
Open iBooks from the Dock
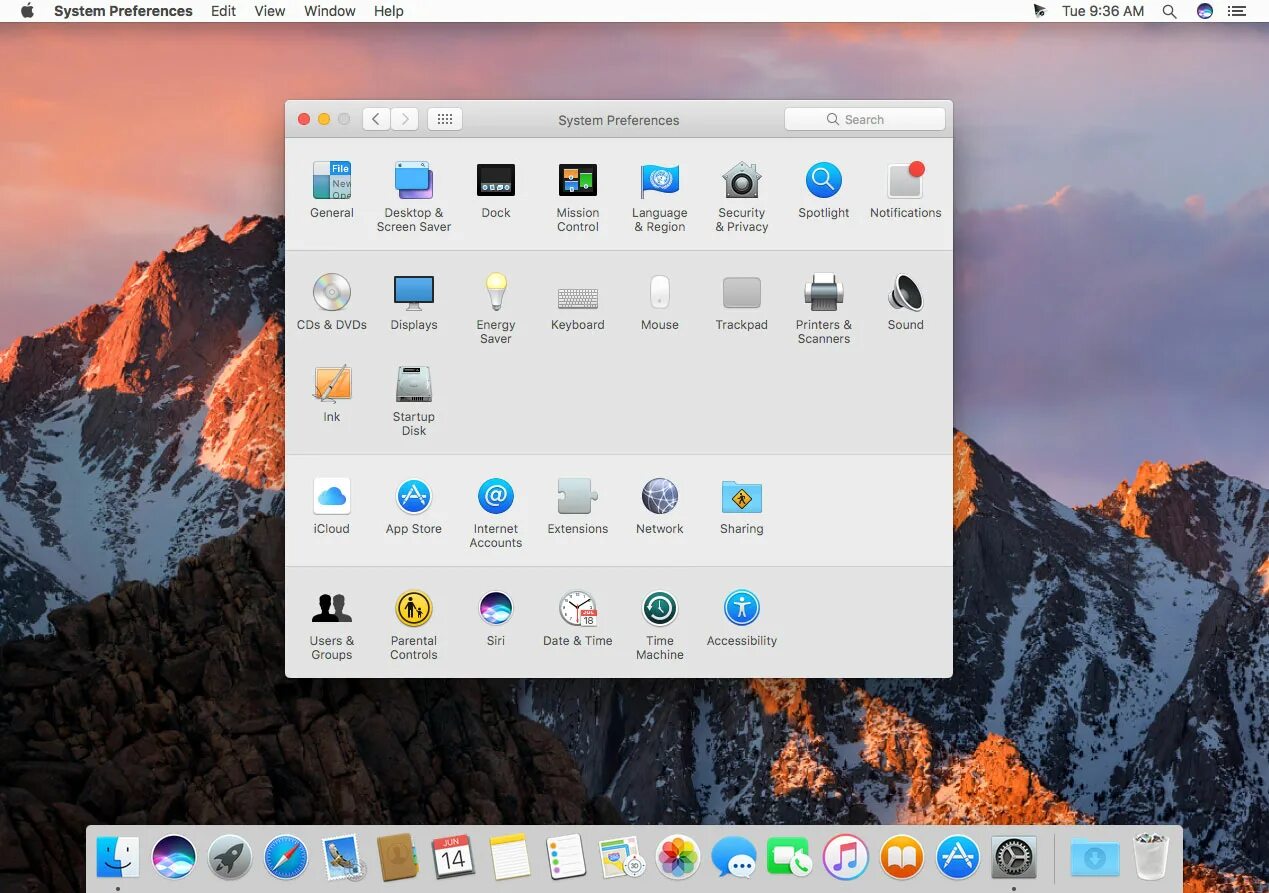902,857
